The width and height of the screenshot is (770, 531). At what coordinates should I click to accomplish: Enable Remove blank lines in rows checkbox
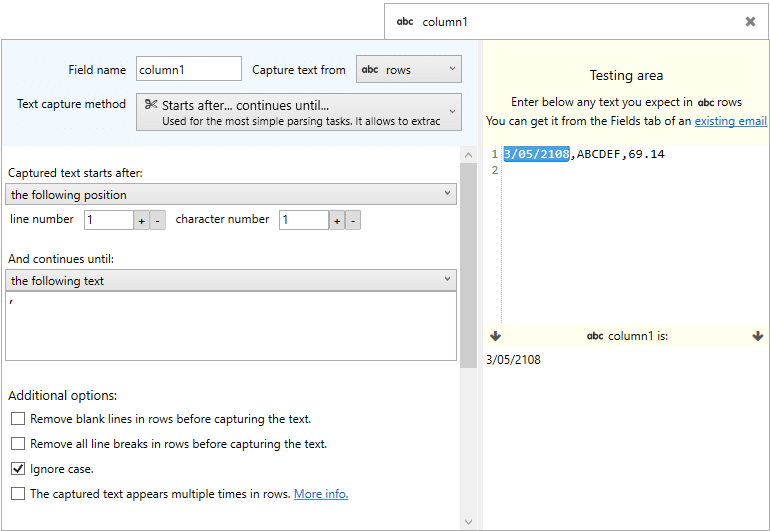tap(18, 419)
